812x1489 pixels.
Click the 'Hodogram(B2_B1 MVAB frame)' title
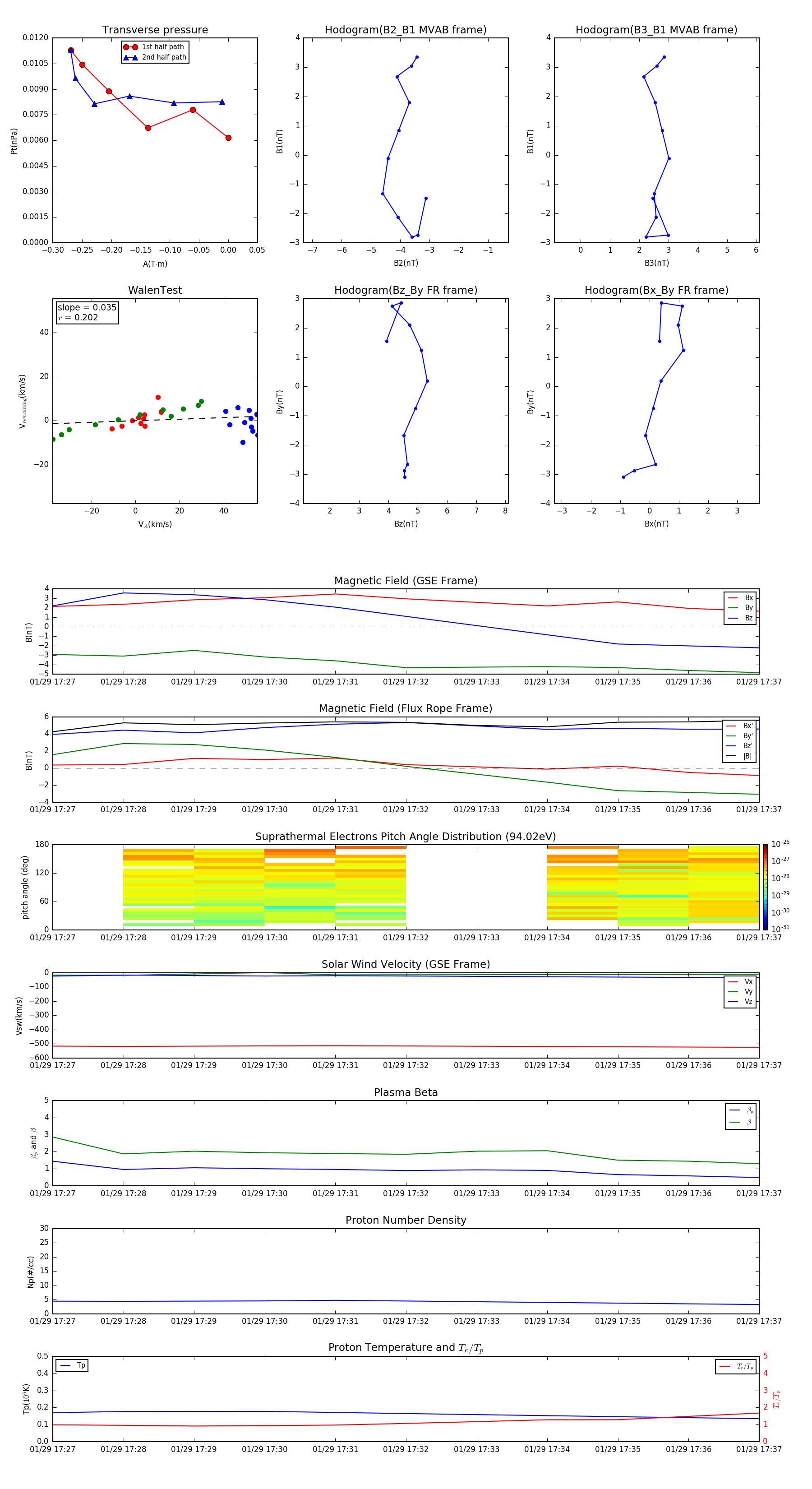point(406,30)
